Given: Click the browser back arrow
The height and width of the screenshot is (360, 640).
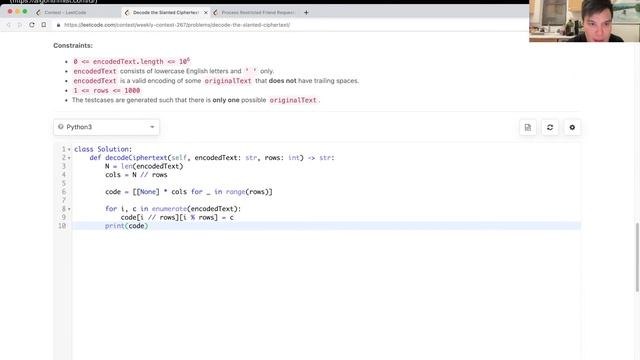Looking at the screenshot, I should (9, 25).
